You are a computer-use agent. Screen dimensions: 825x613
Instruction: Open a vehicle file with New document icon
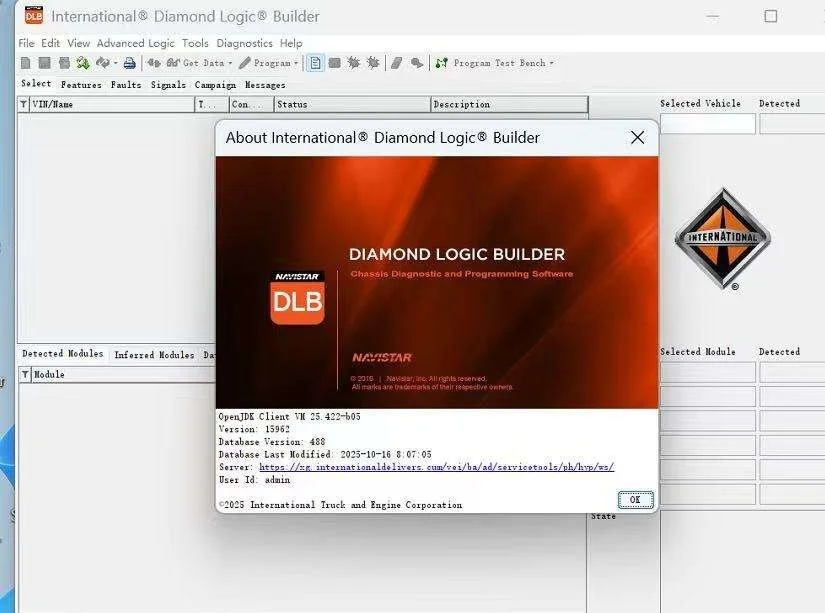pos(26,62)
